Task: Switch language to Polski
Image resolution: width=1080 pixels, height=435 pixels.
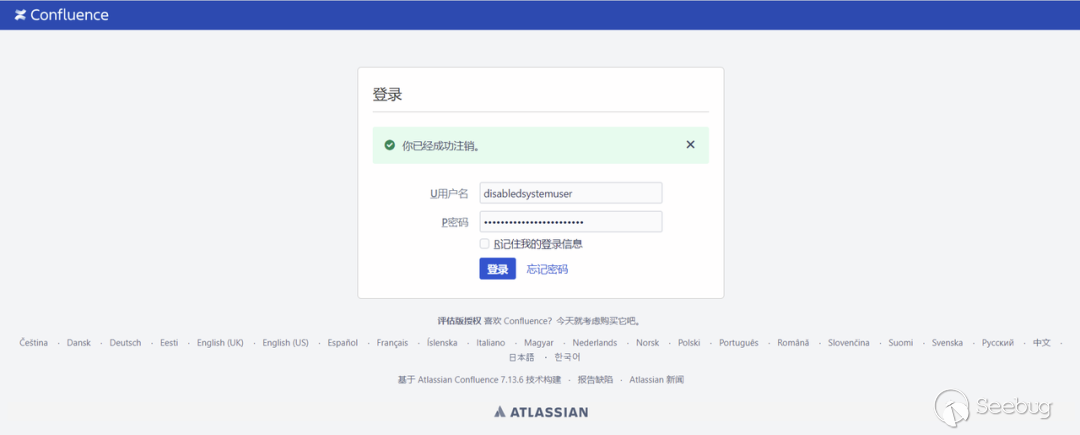Action: 689,343
